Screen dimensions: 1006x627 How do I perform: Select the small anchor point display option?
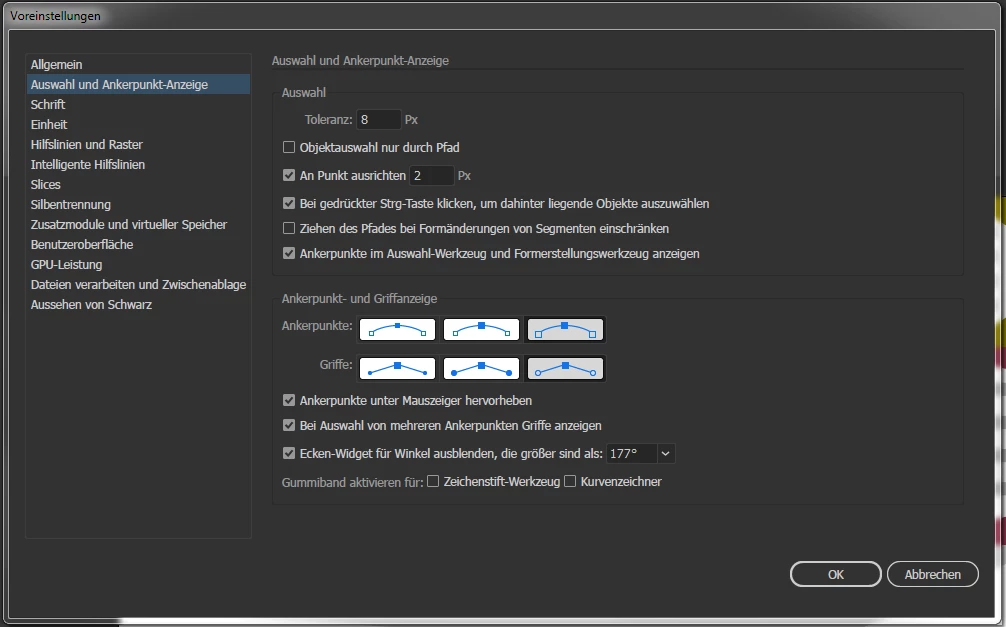click(x=397, y=329)
